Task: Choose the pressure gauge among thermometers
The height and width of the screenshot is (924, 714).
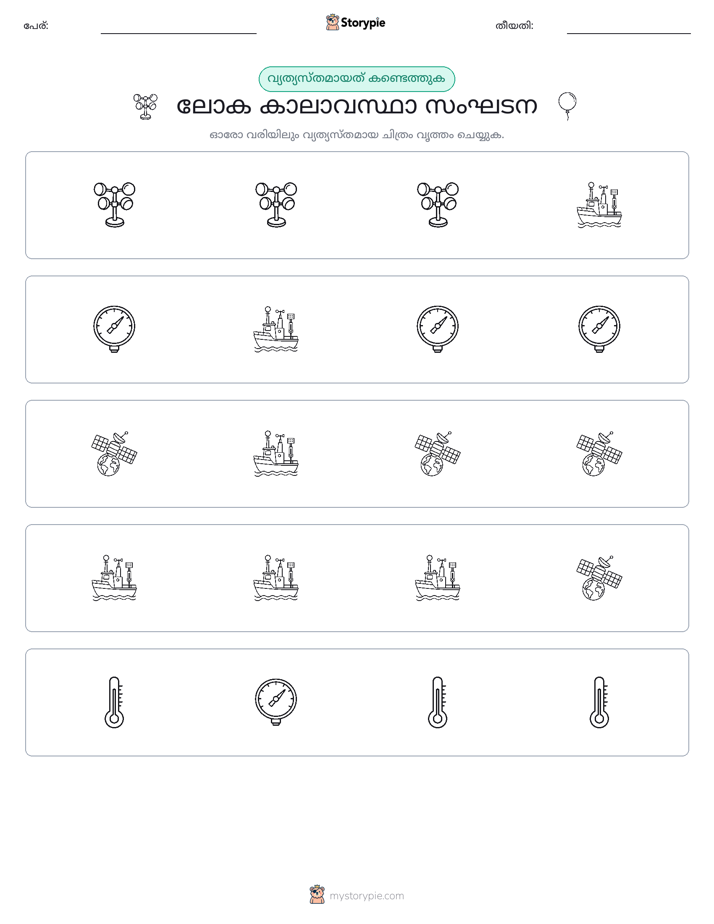Action: [x=276, y=702]
